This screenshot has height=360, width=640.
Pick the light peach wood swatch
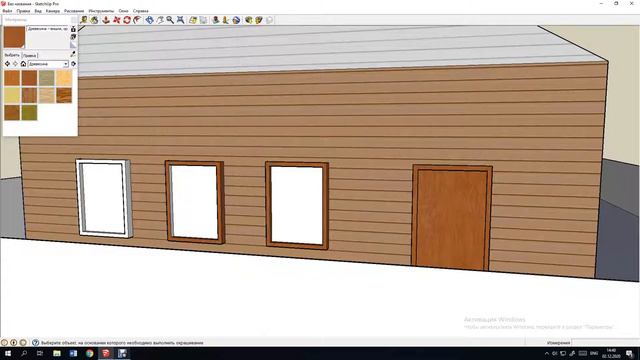point(64,78)
